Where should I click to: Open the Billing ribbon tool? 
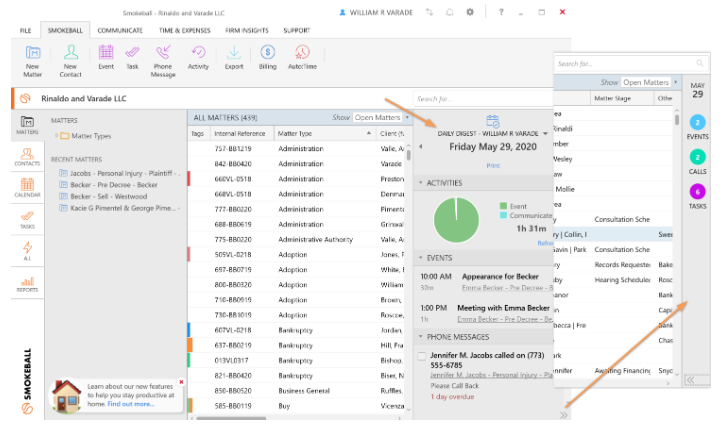[x=268, y=58]
